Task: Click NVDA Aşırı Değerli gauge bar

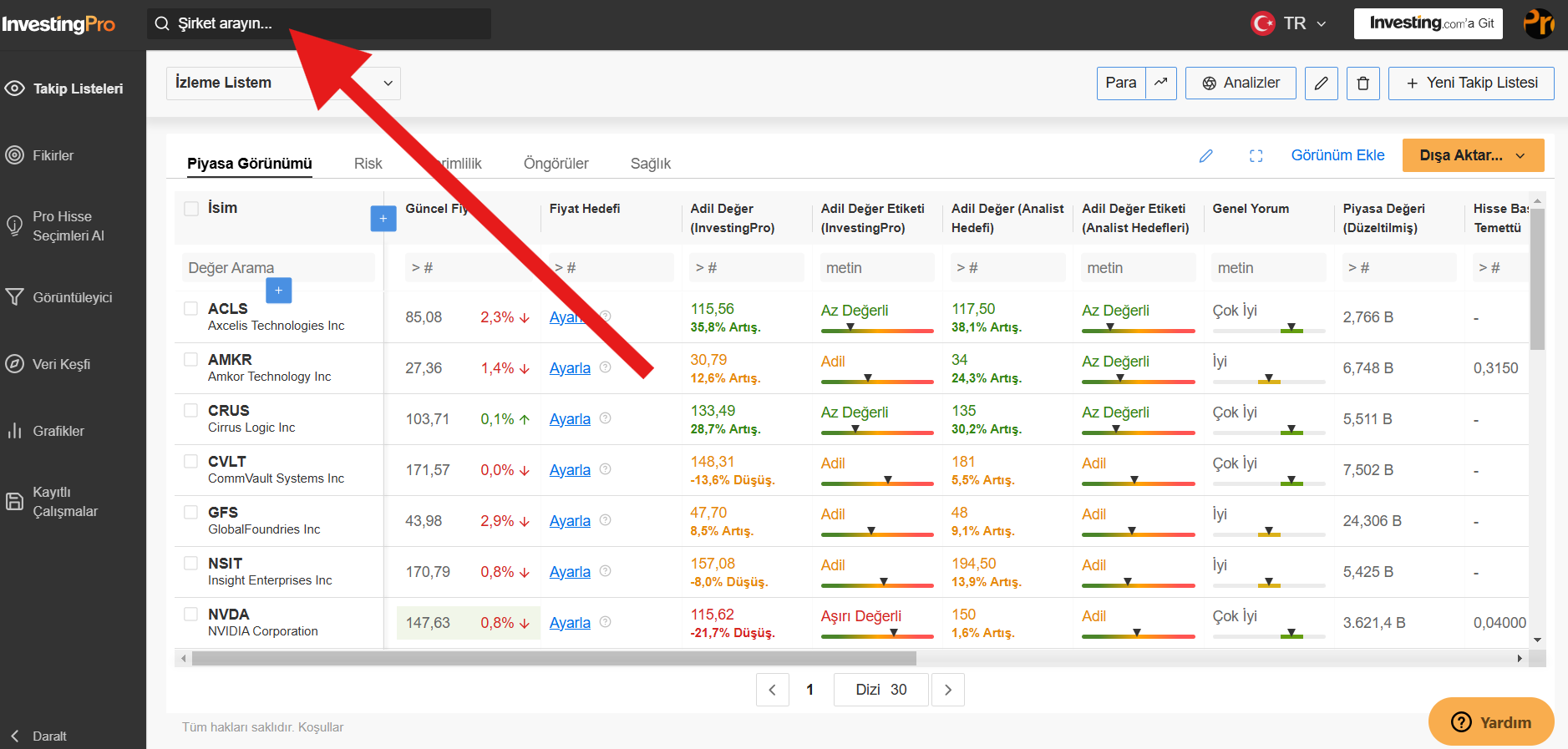Action: 877,635
